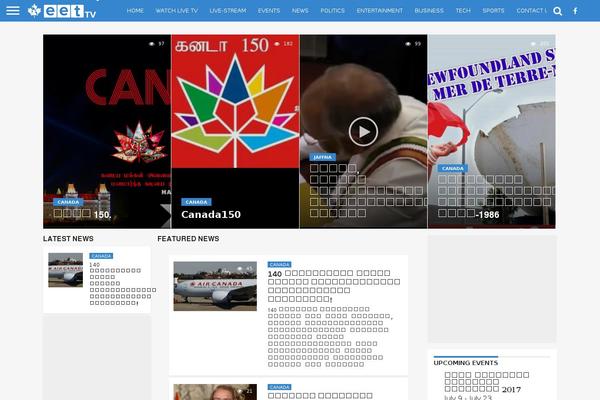The image size is (600, 400).
Task: Click the Latest News heading
Action: [x=68, y=238]
